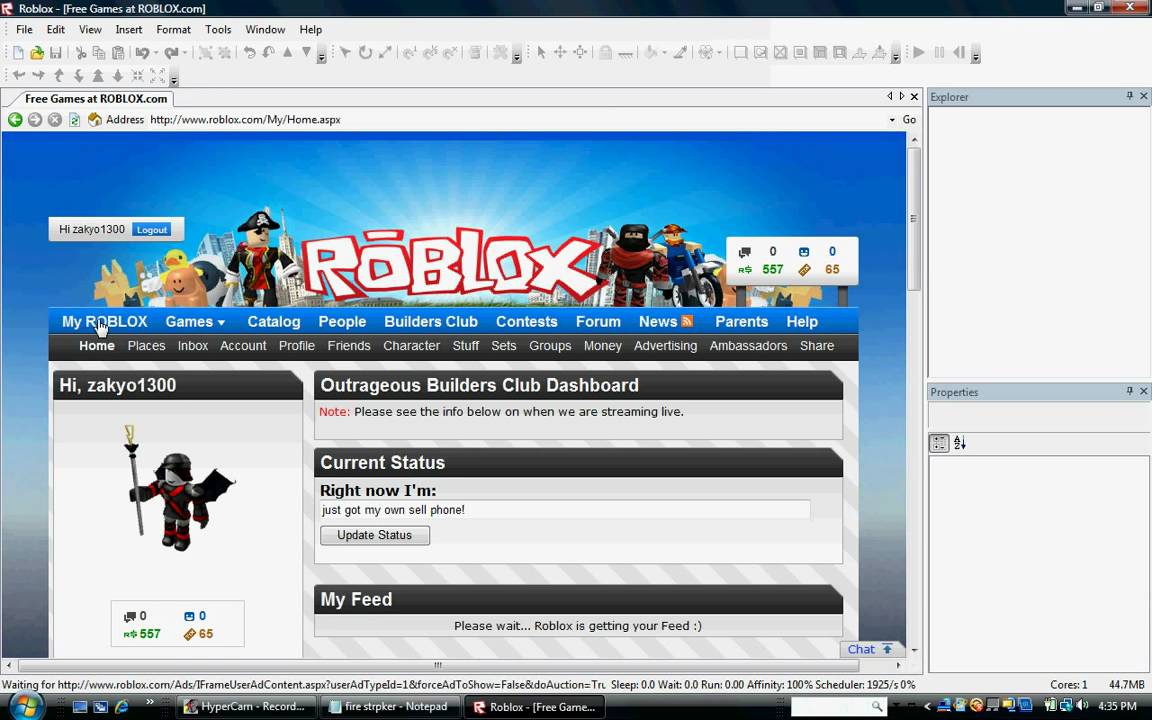Screen dimensions: 1152x720
Task: Click the Open file folder icon
Action: [37, 53]
